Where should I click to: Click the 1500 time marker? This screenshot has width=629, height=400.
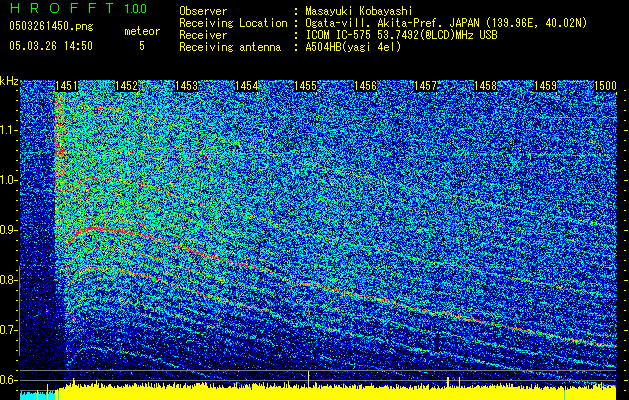[605, 86]
